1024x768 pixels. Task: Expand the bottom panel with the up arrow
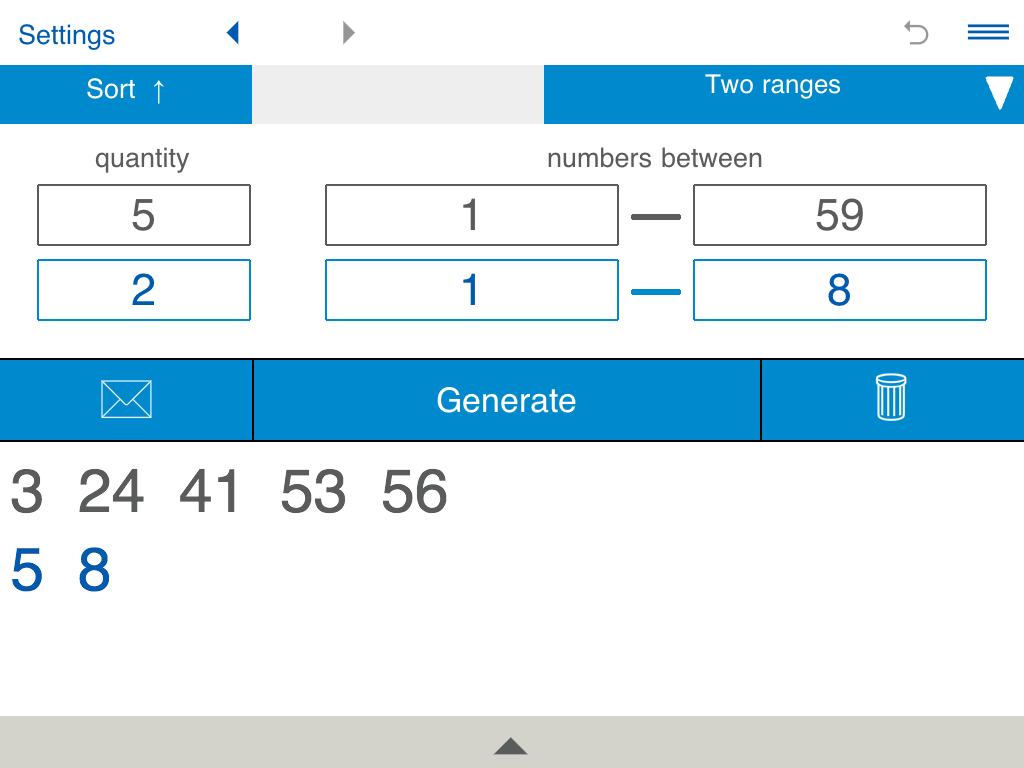coord(511,745)
